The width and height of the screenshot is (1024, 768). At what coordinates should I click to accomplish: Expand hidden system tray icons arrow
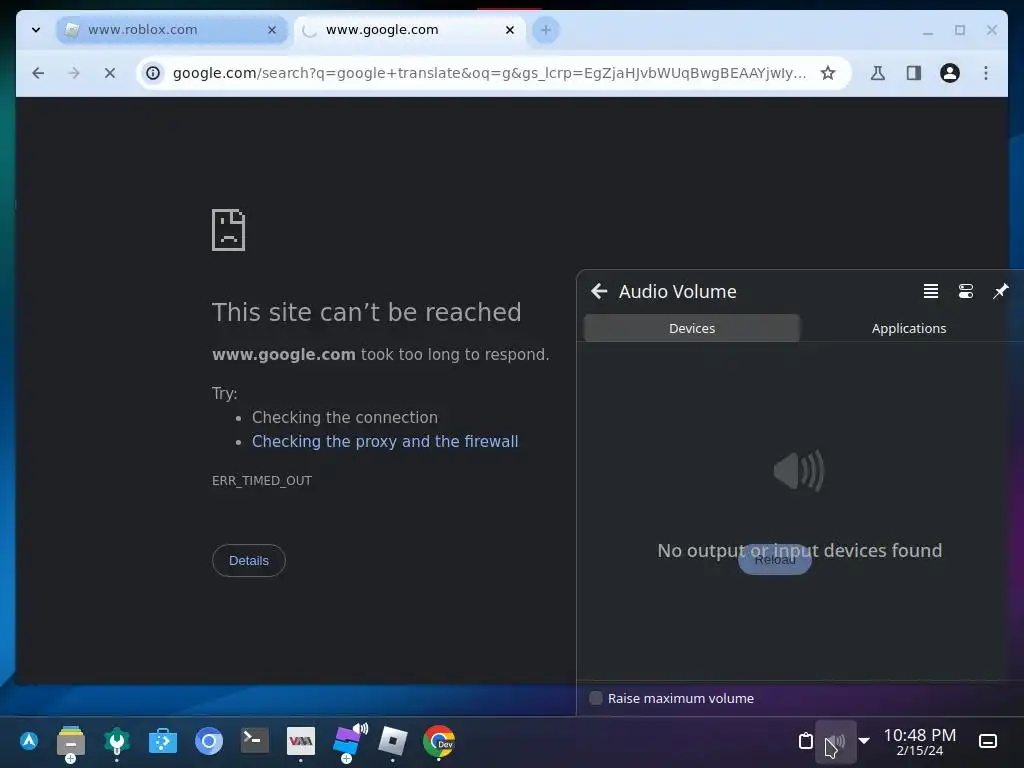[x=864, y=741]
